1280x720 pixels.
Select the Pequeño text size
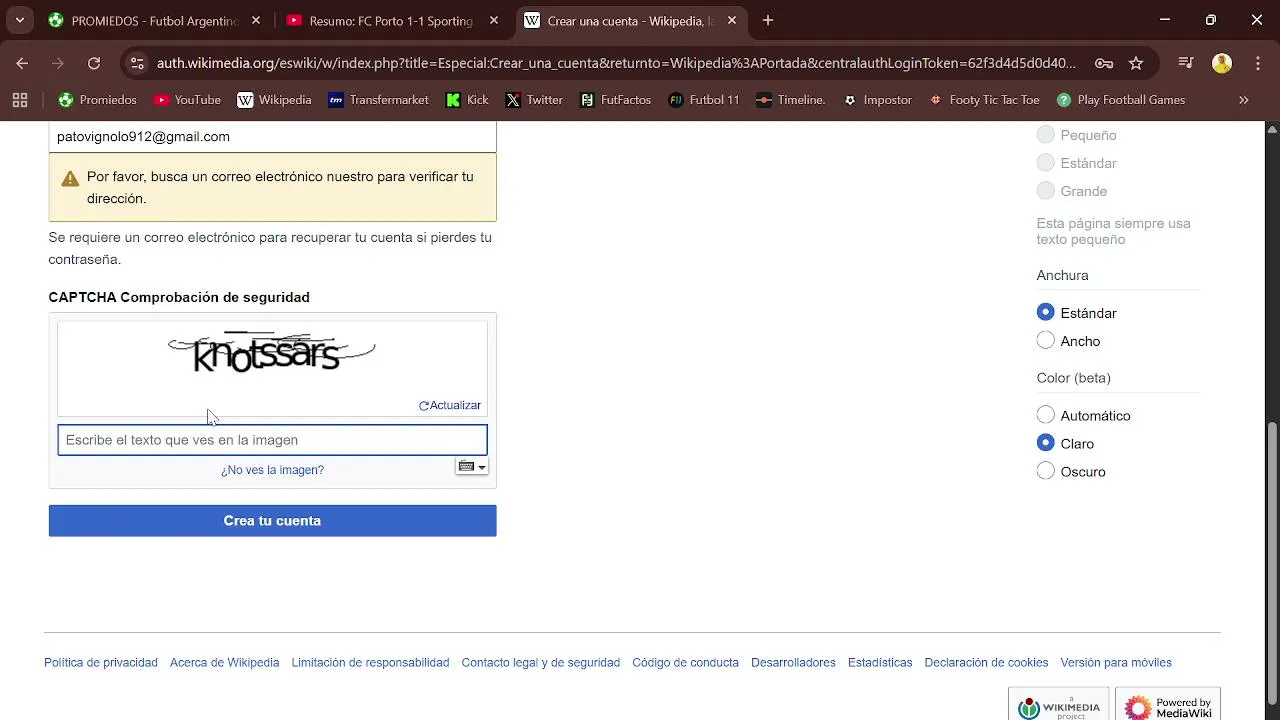[1046, 135]
